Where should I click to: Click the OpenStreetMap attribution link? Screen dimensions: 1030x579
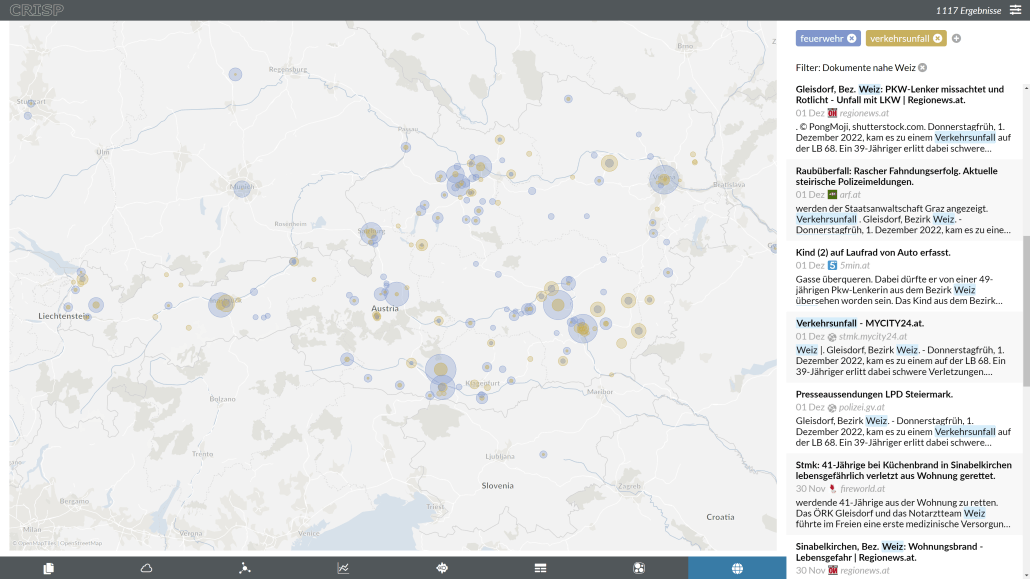(81, 544)
